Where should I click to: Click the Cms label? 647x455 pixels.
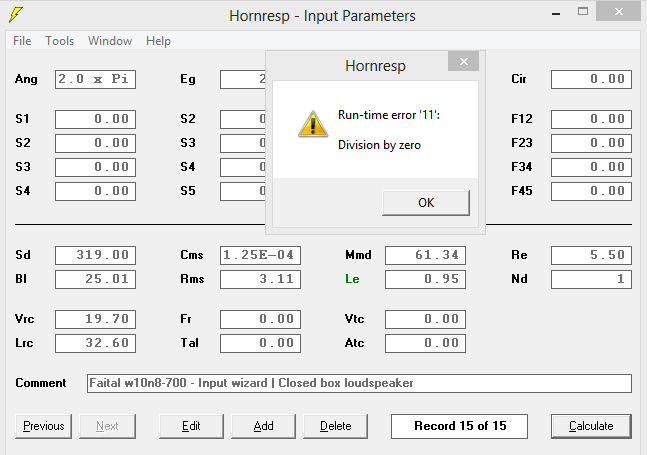click(191, 255)
